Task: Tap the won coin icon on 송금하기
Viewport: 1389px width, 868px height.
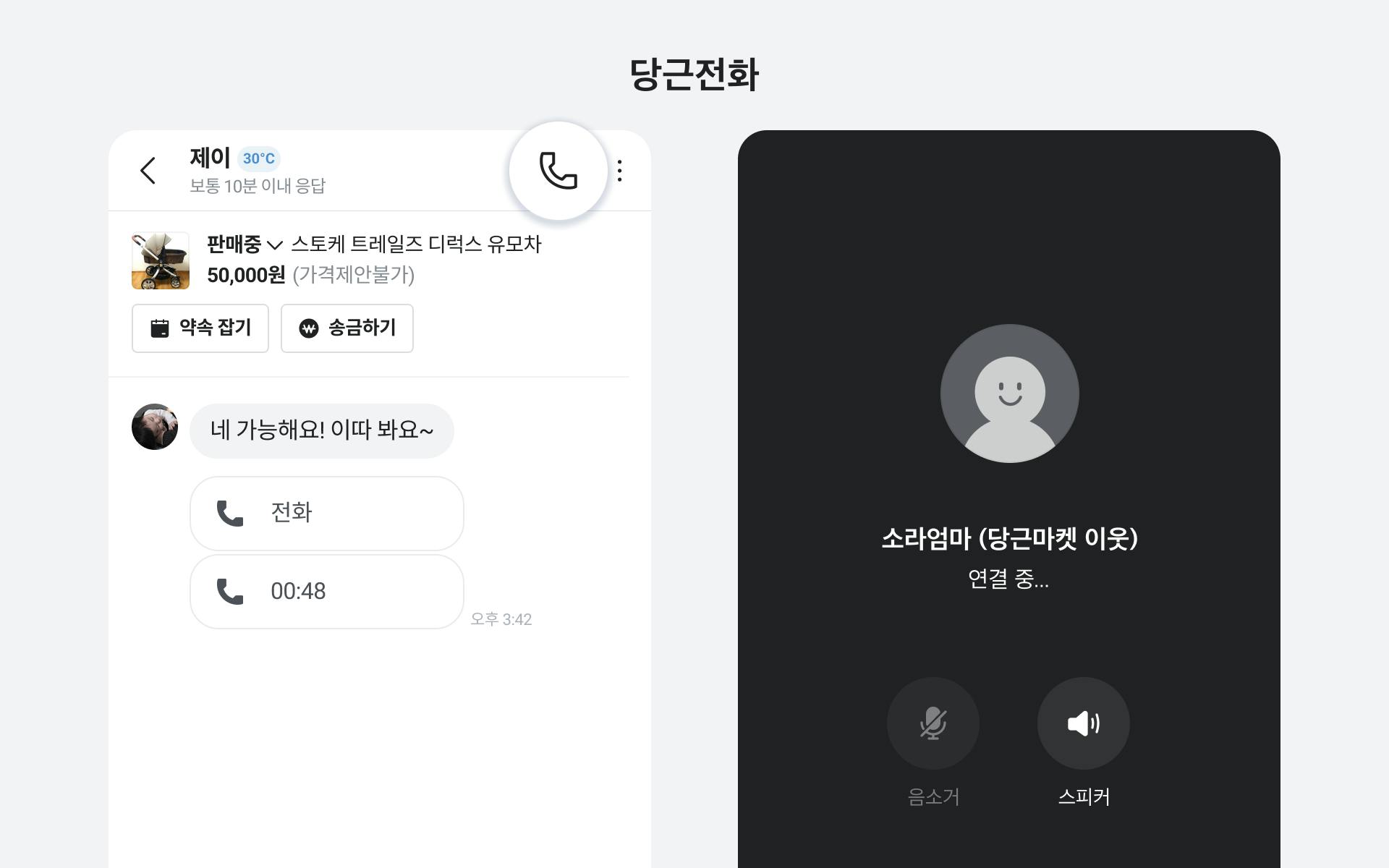Action: coord(309,328)
